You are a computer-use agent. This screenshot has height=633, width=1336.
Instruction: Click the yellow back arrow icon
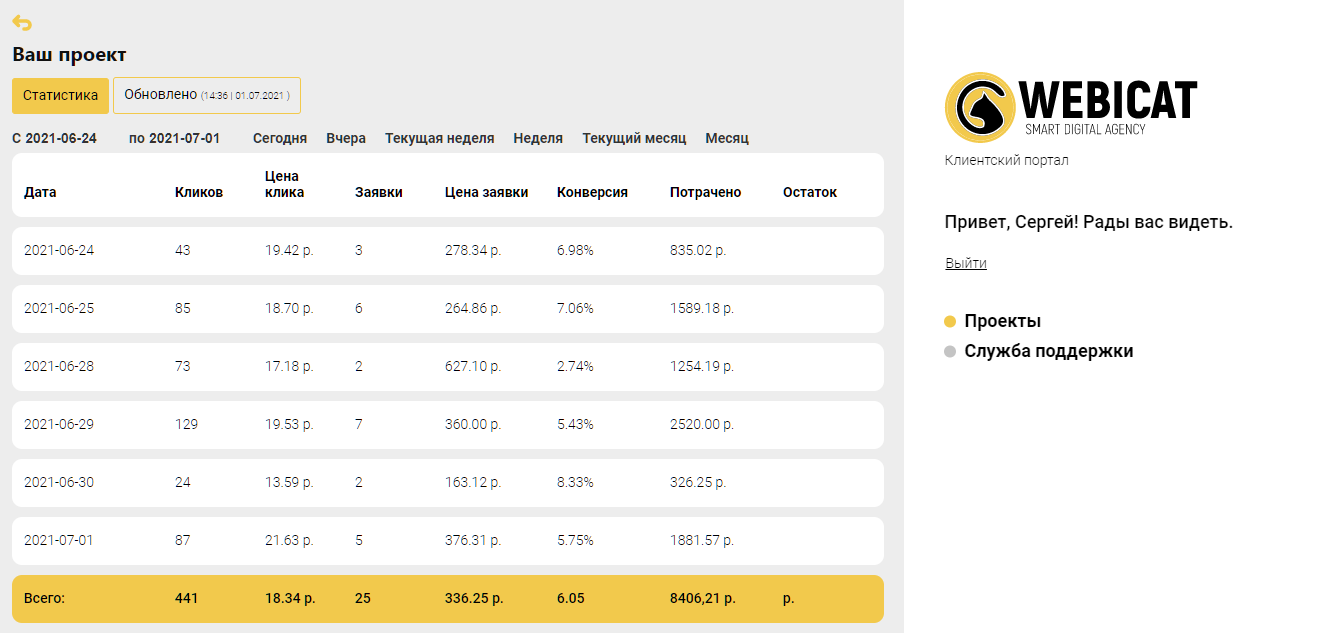pyautogui.click(x=22, y=23)
